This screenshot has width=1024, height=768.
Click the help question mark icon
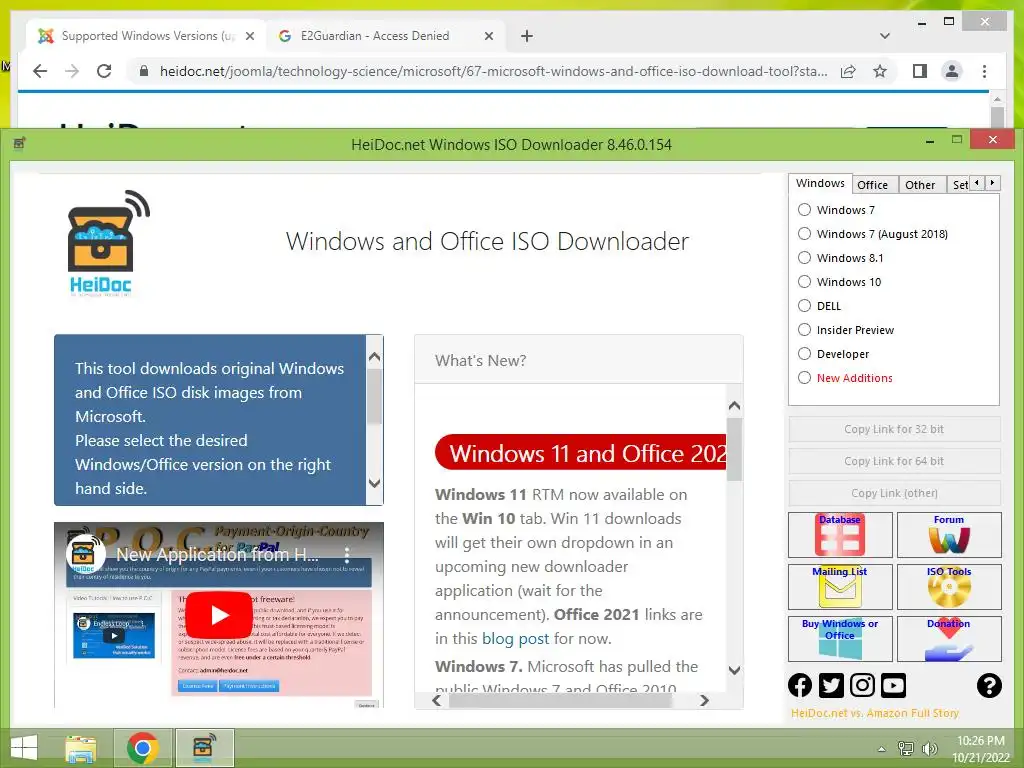(989, 685)
